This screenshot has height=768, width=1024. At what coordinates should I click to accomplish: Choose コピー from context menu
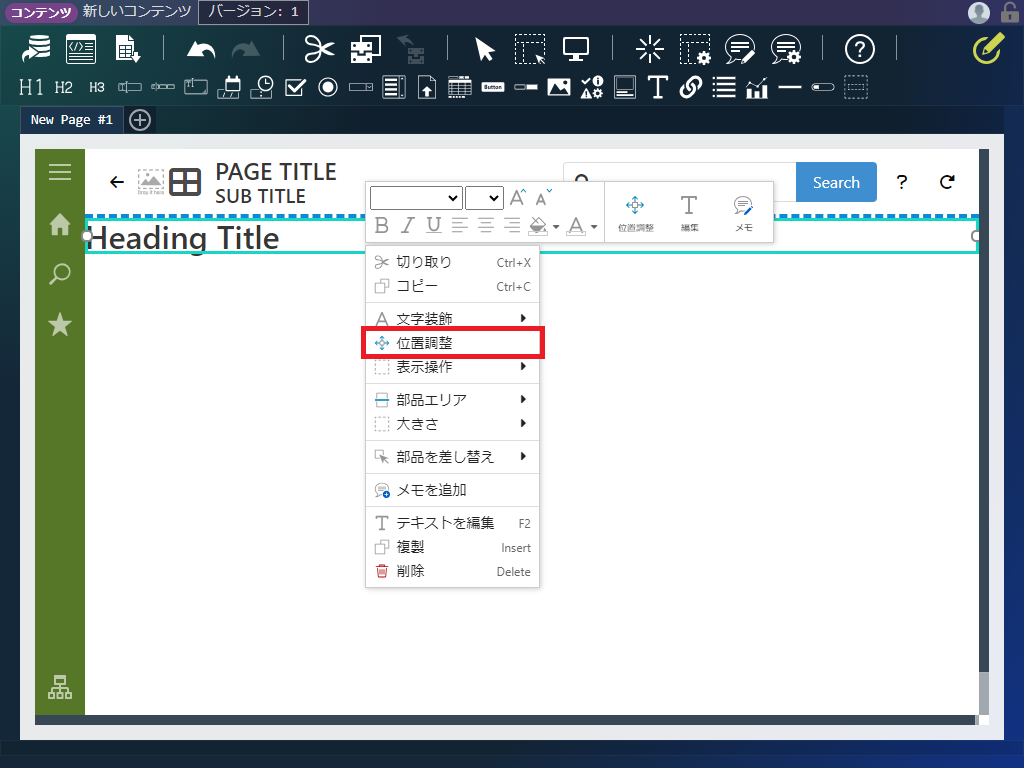(453, 287)
